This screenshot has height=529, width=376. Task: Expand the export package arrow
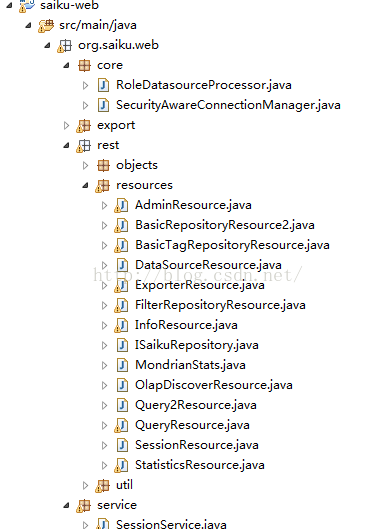click(x=66, y=126)
